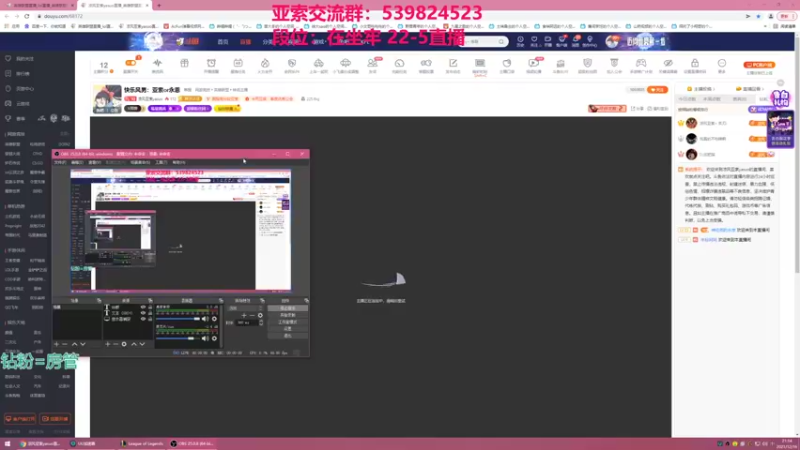Pop out the OBS Controls dock panel
Image resolution: width=800 pixels, height=450 pixels.
[306, 301]
